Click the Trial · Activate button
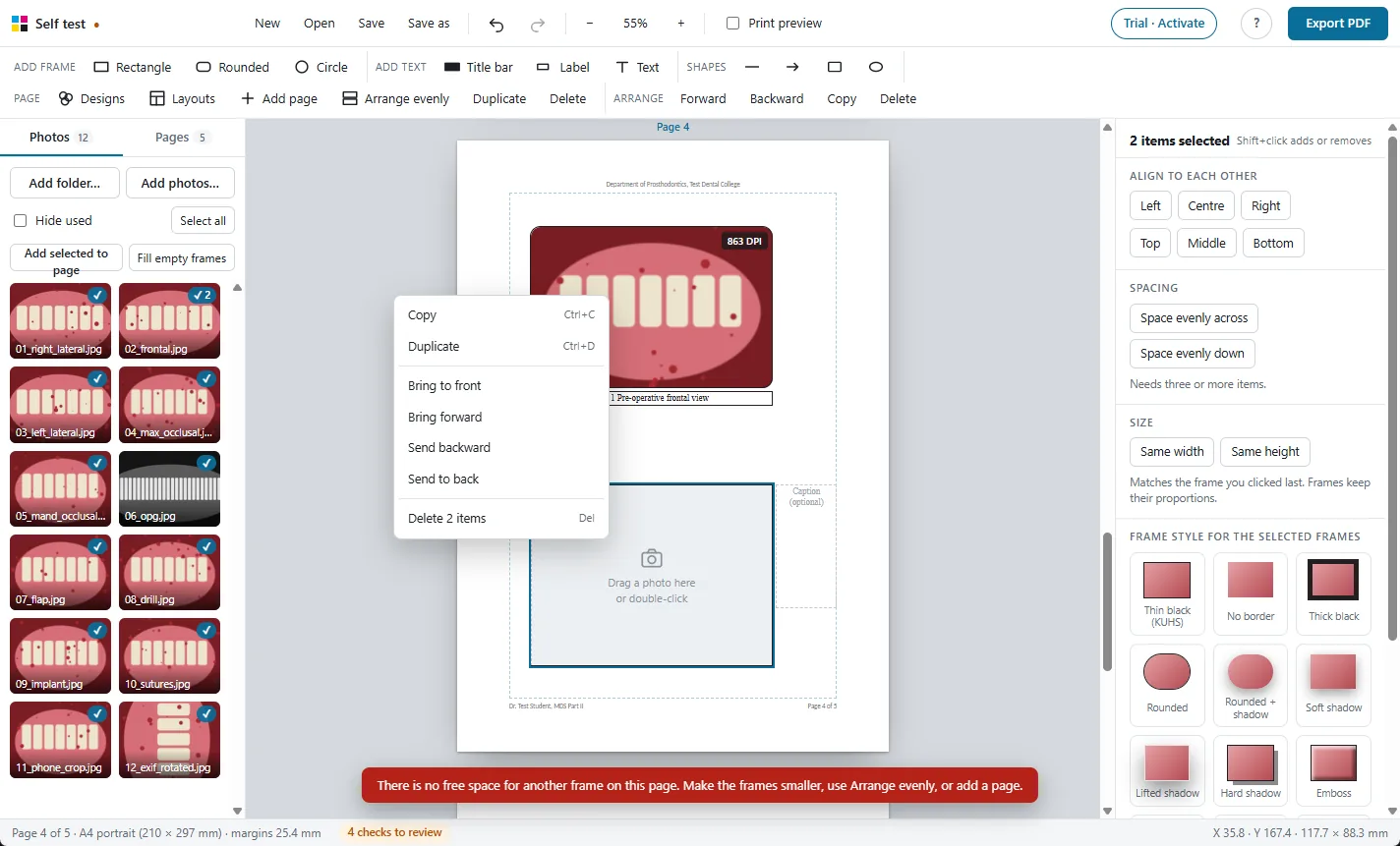The height and width of the screenshot is (846, 1400). coord(1164,24)
